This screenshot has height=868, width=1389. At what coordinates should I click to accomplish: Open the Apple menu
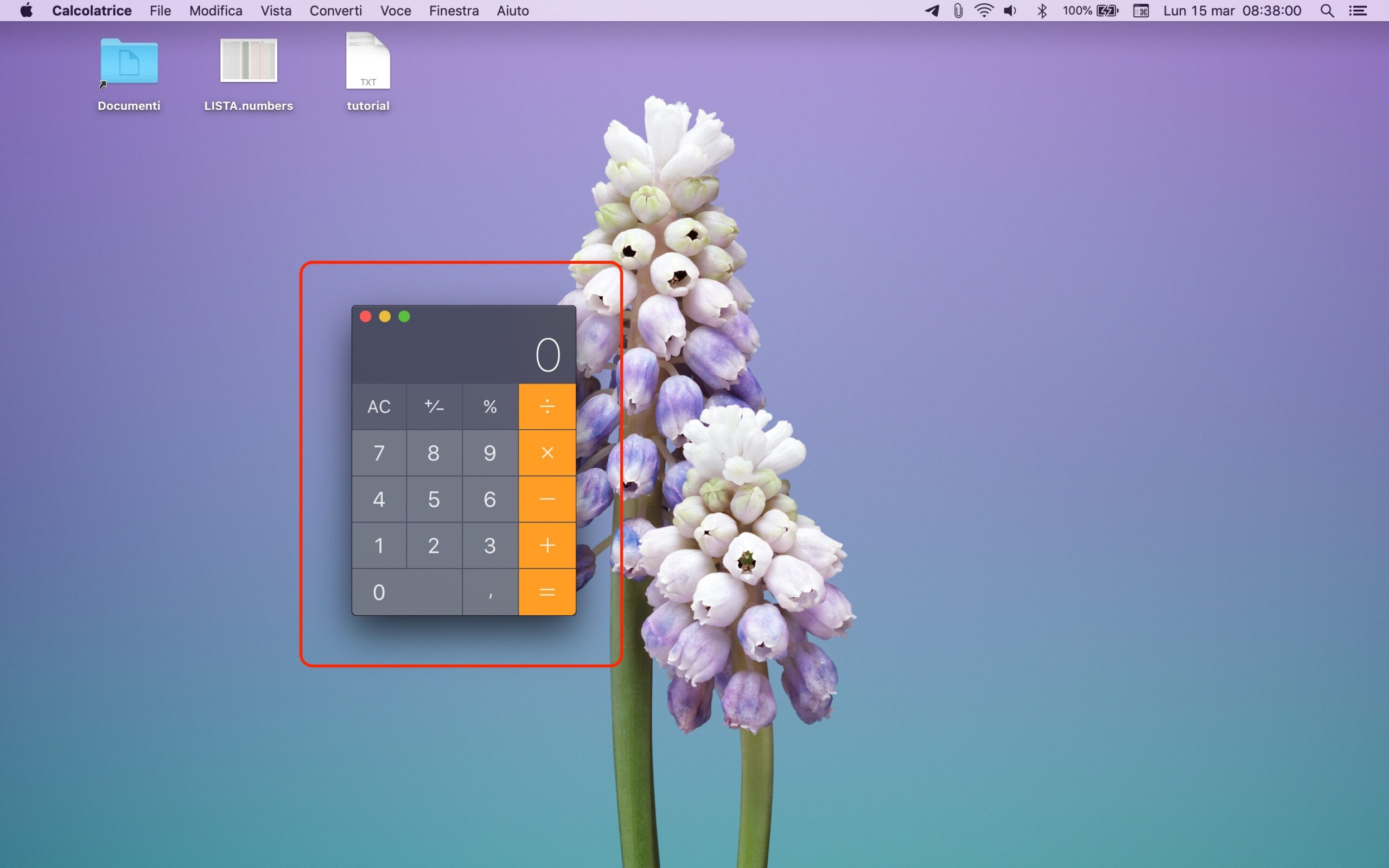pos(27,11)
